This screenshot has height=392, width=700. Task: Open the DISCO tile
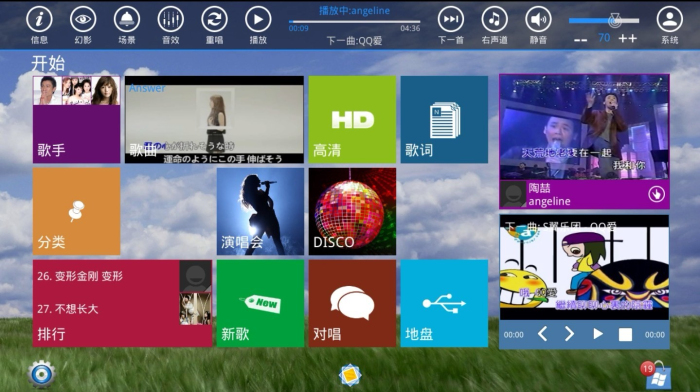352,211
